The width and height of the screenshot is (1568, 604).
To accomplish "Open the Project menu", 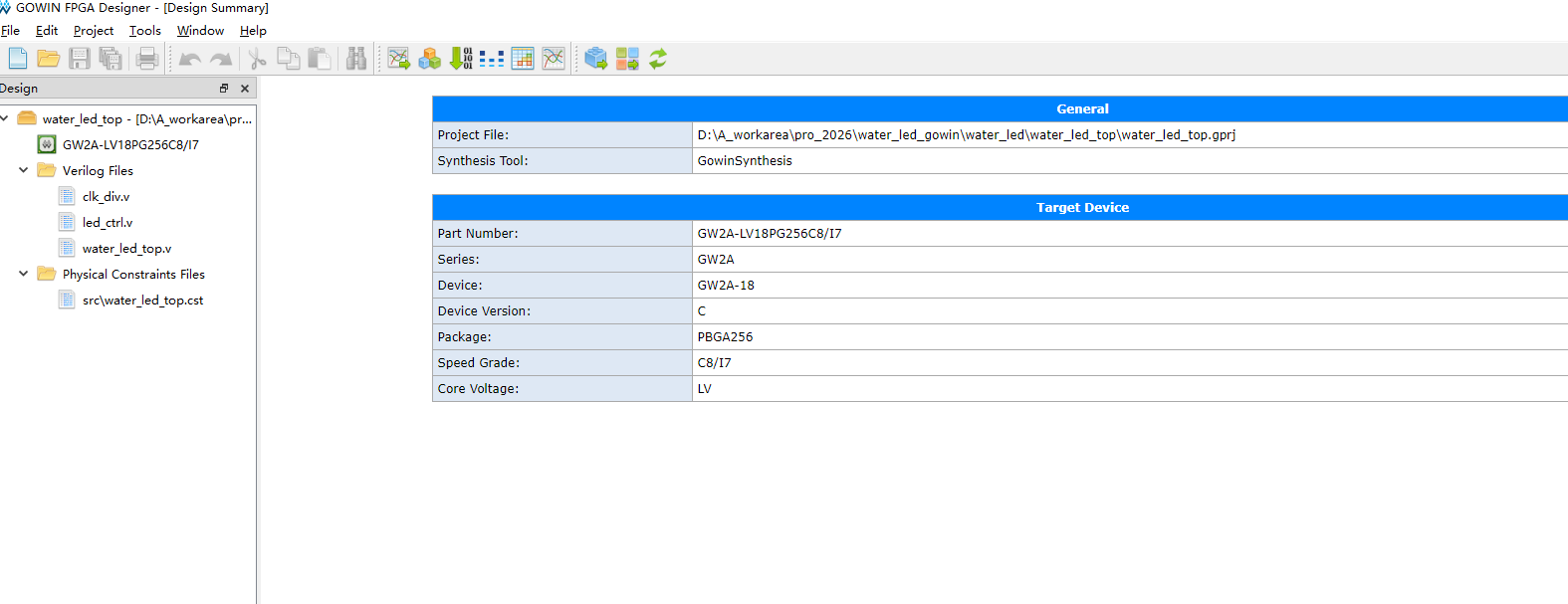I will point(94,31).
